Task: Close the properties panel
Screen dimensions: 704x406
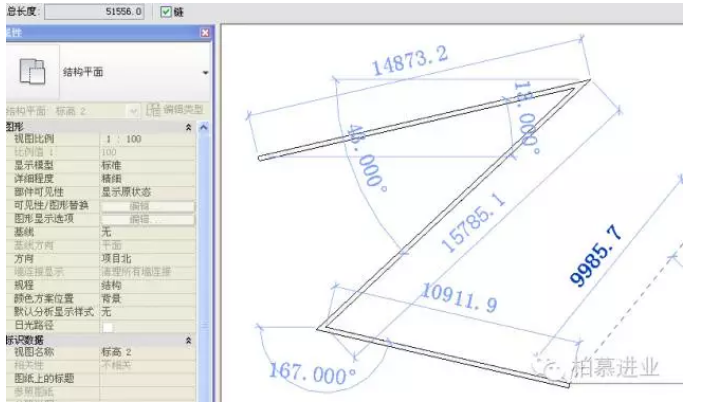Action: pos(205,34)
